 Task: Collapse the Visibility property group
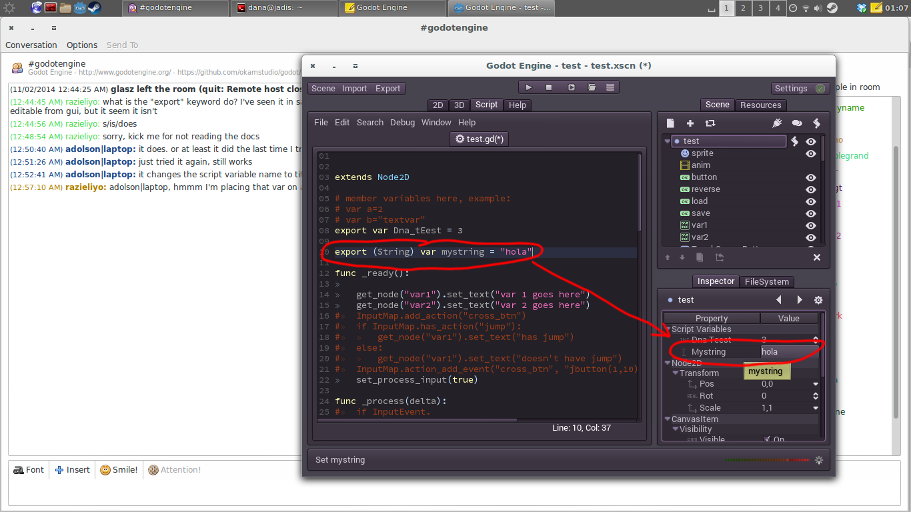point(676,429)
